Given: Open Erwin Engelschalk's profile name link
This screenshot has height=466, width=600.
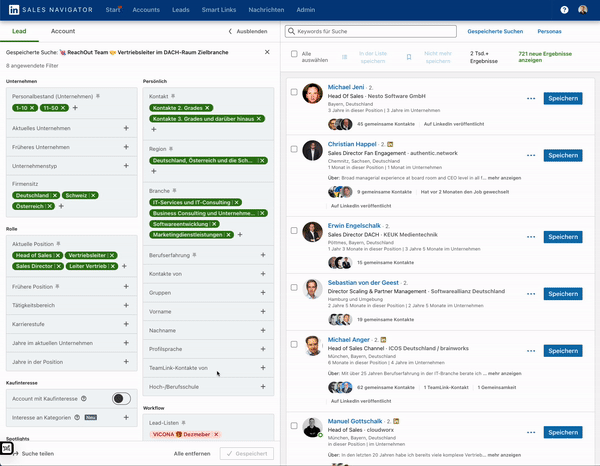Looking at the screenshot, I should [x=354, y=226].
